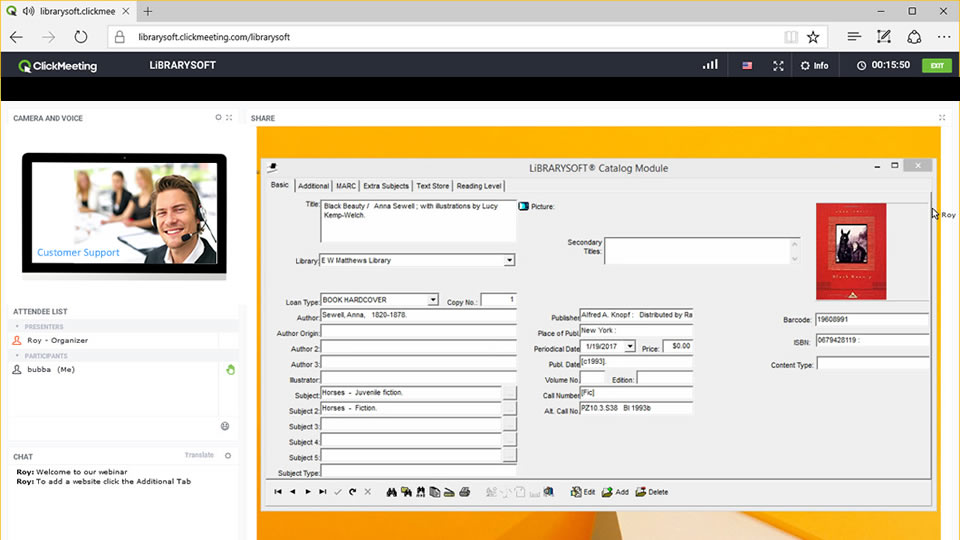
Task: Click the green EXIT button
Action: click(x=937, y=66)
